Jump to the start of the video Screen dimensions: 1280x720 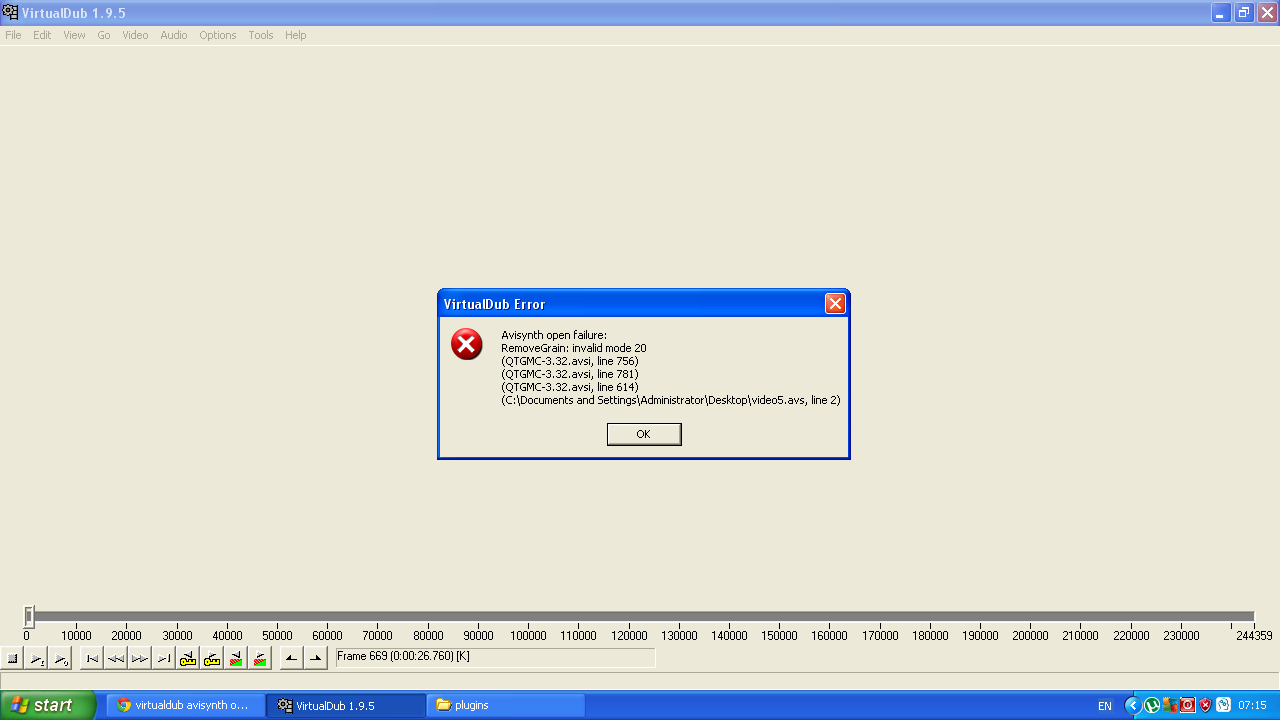click(92, 658)
